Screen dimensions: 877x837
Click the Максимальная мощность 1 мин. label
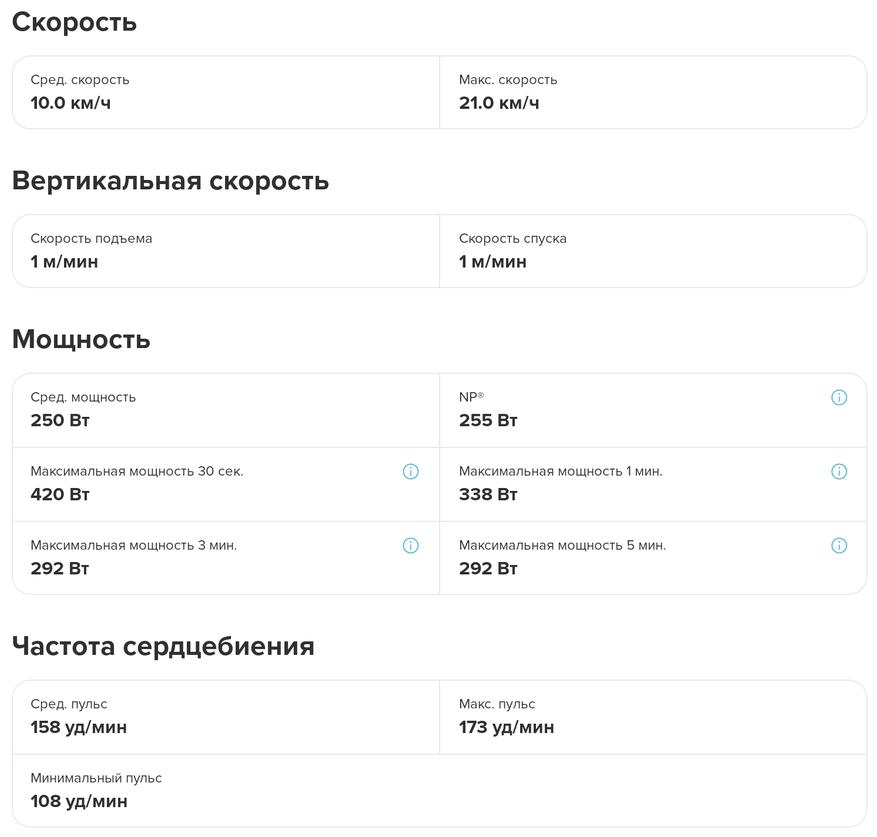[560, 471]
